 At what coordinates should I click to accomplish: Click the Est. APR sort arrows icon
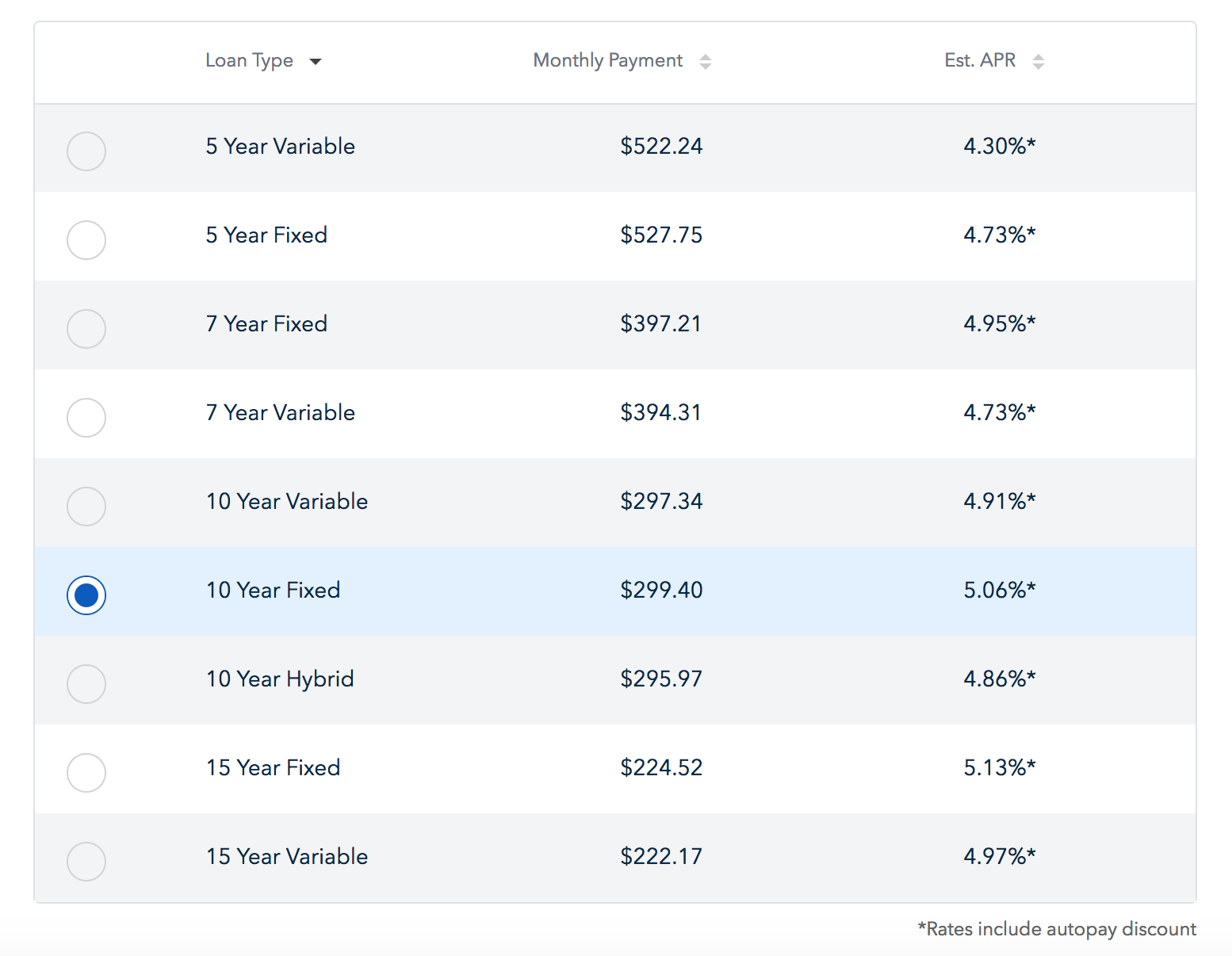[x=1038, y=62]
